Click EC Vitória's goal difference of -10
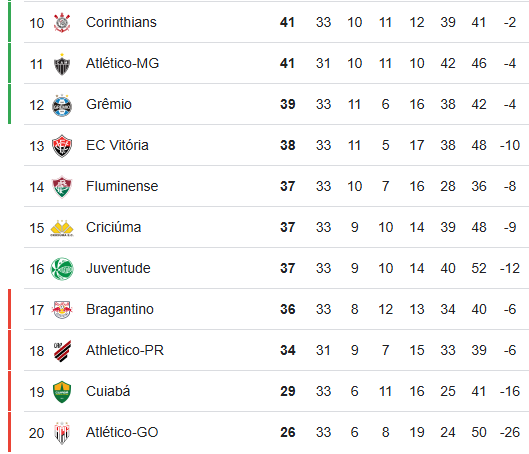 click(x=510, y=145)
